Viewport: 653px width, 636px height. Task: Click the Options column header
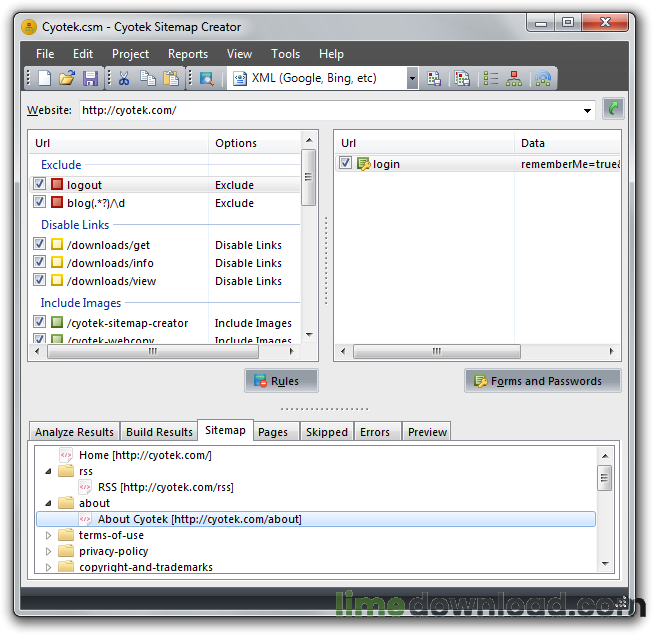[x=254, y=143]
